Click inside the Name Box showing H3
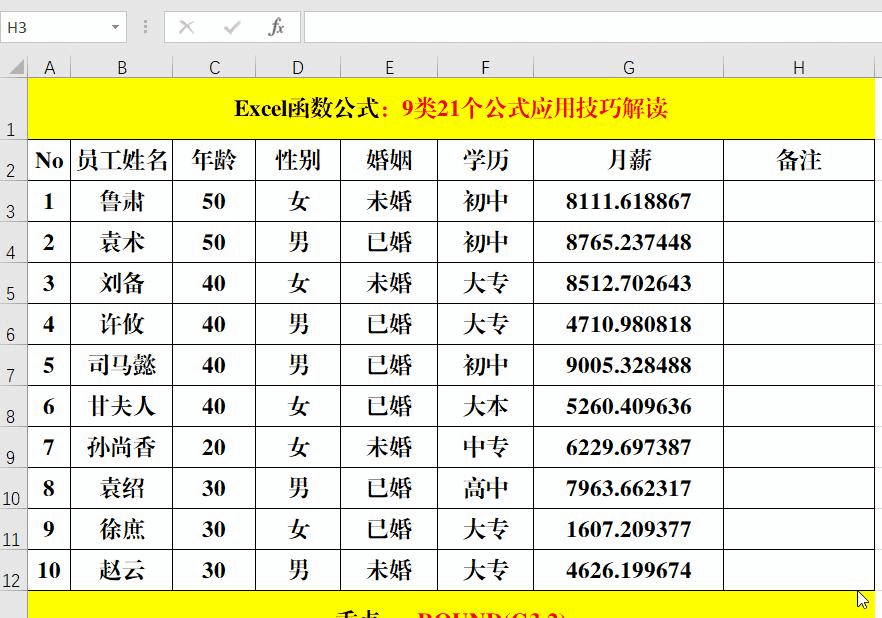882x618 pixels. (x=55, y=27)
